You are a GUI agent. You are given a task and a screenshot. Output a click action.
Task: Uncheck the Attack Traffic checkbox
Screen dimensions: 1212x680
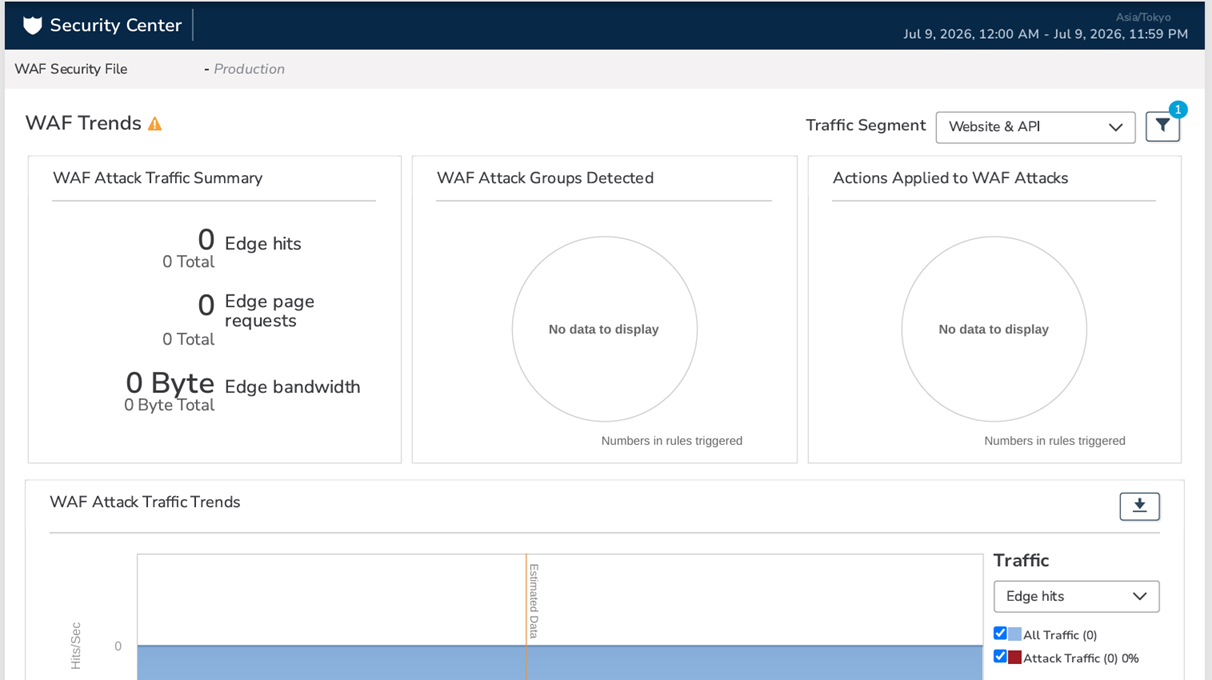click(x=1000, y=656)
